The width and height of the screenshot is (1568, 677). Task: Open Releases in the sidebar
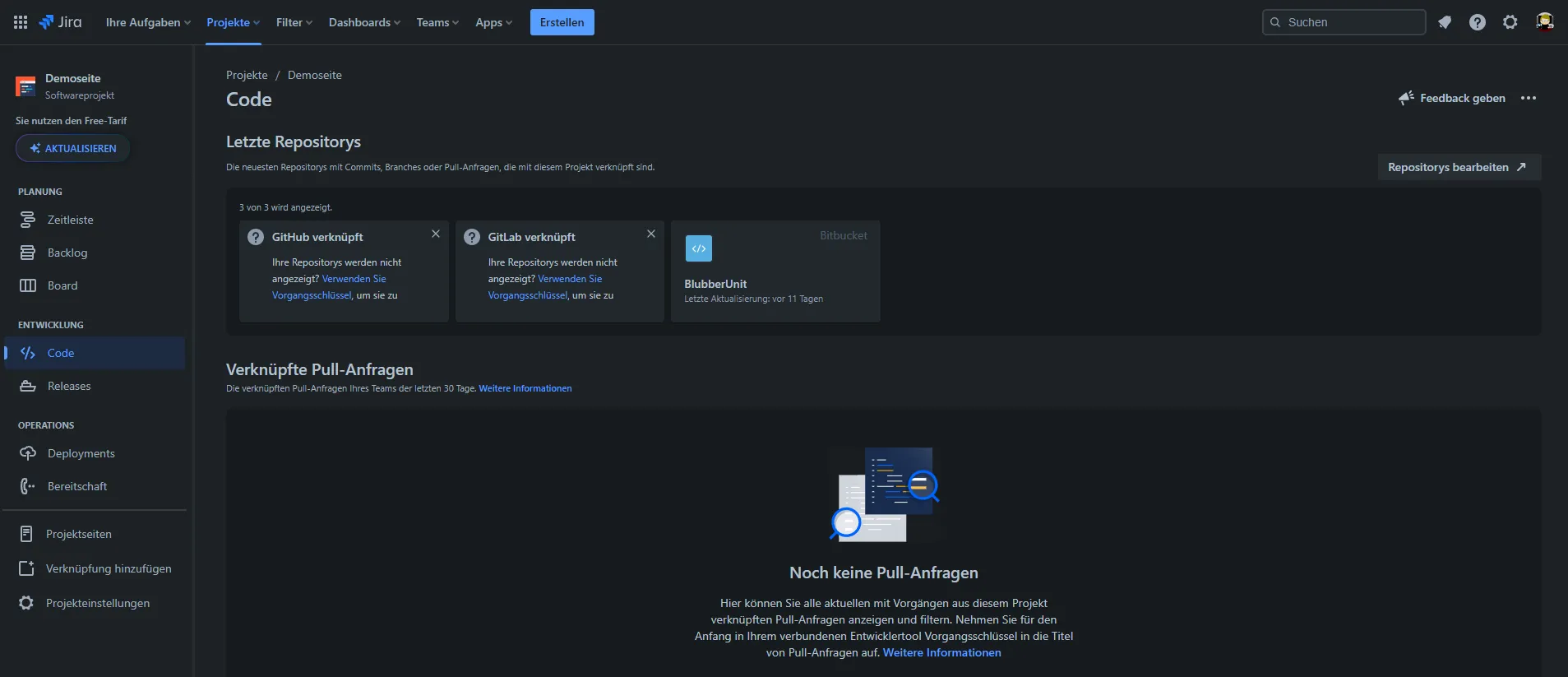[x=95, y=386]
